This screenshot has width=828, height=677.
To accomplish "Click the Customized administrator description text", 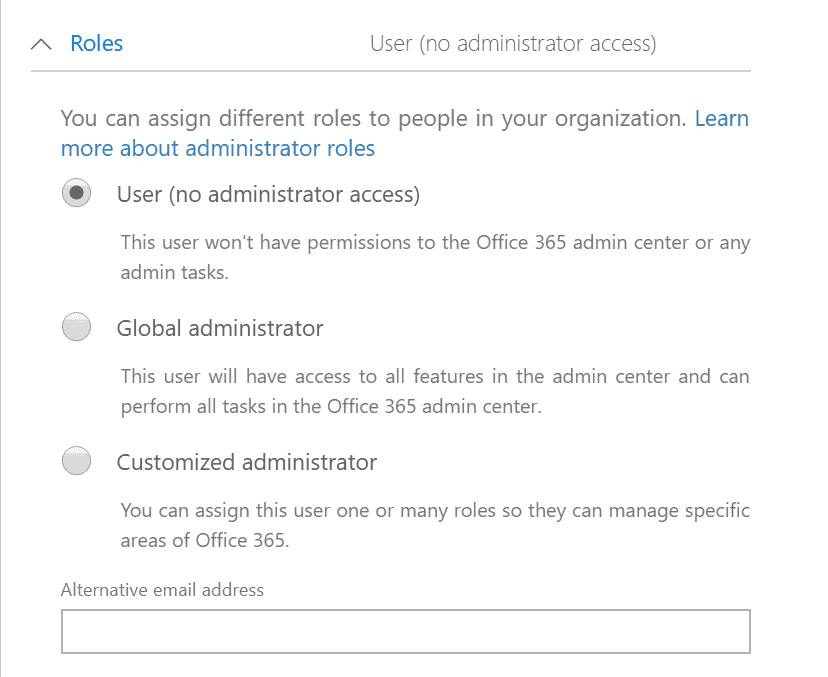I will click(x=435, y=525).
